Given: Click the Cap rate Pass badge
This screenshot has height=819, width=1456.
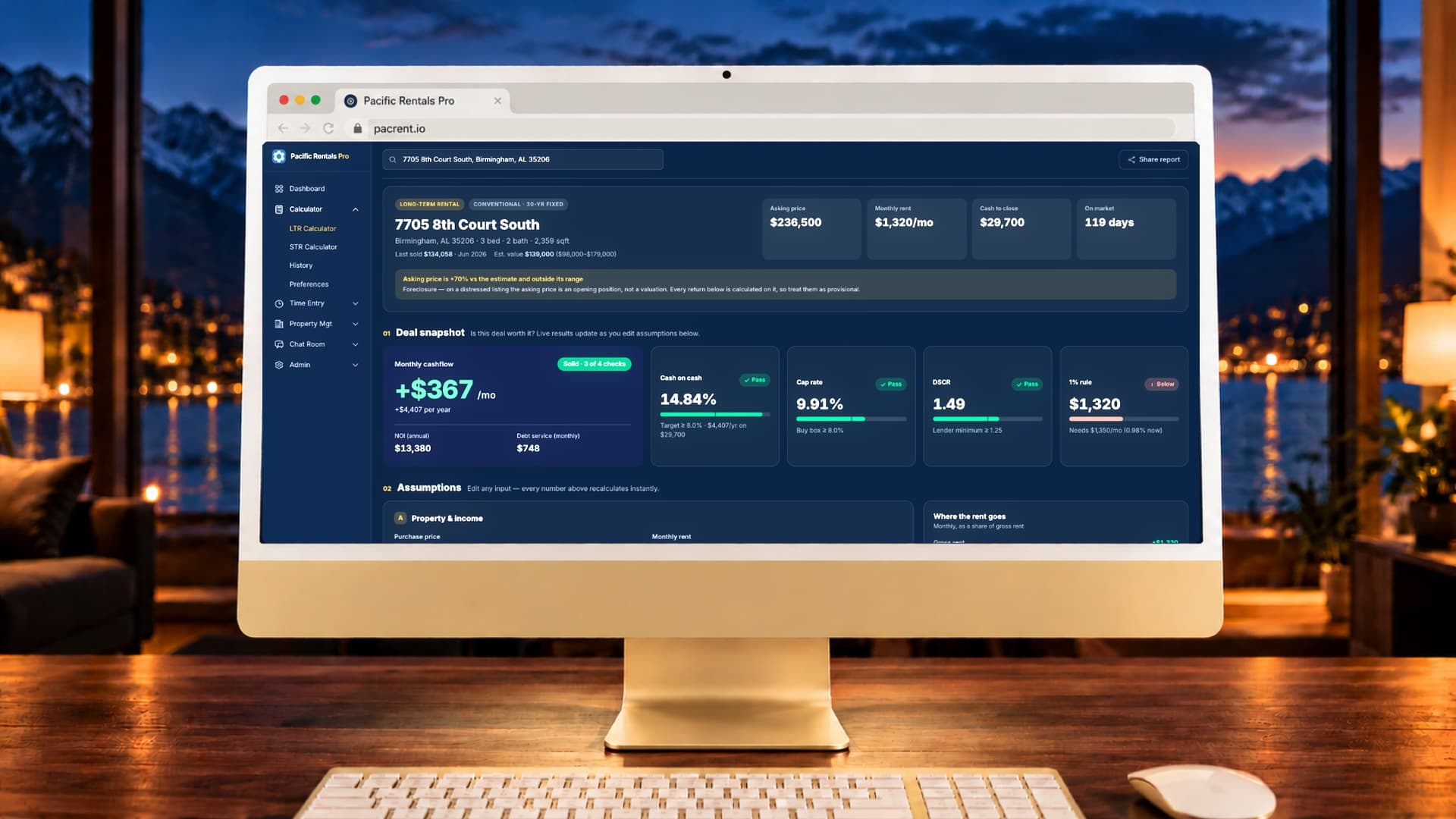Looking at the screenshot, I should click(891, 384).
